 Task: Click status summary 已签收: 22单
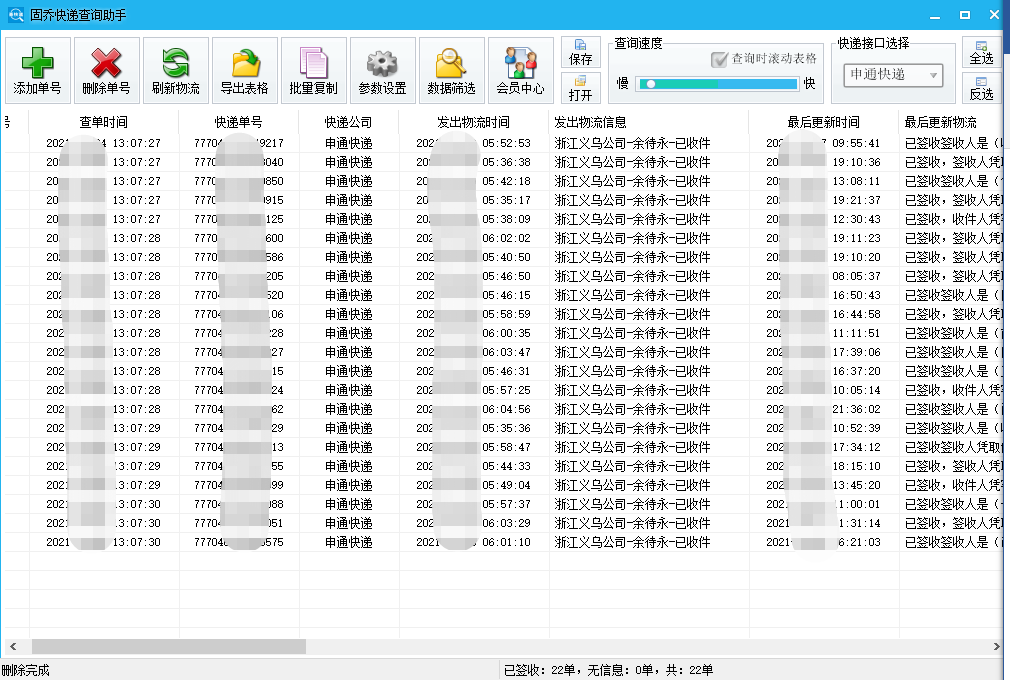click(539, 670)
